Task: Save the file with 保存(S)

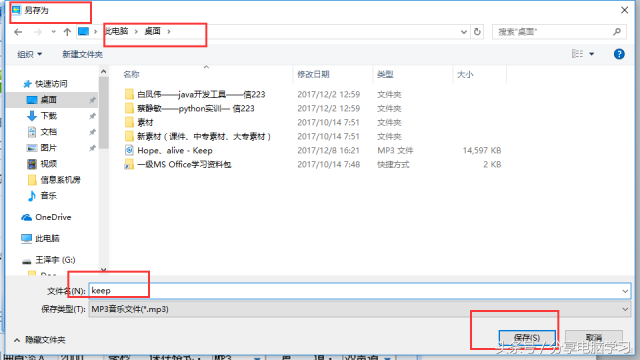Action: coord(527,338)
